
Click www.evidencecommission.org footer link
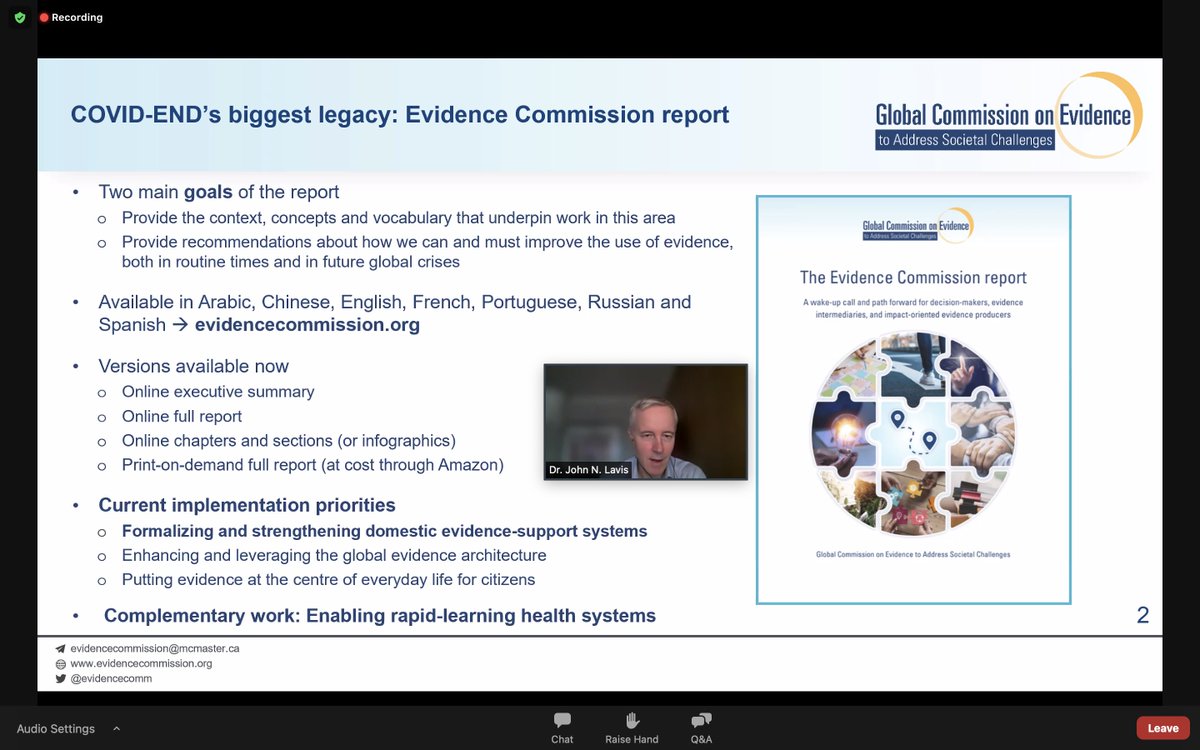pyautogui.click(x=141, y=663)
